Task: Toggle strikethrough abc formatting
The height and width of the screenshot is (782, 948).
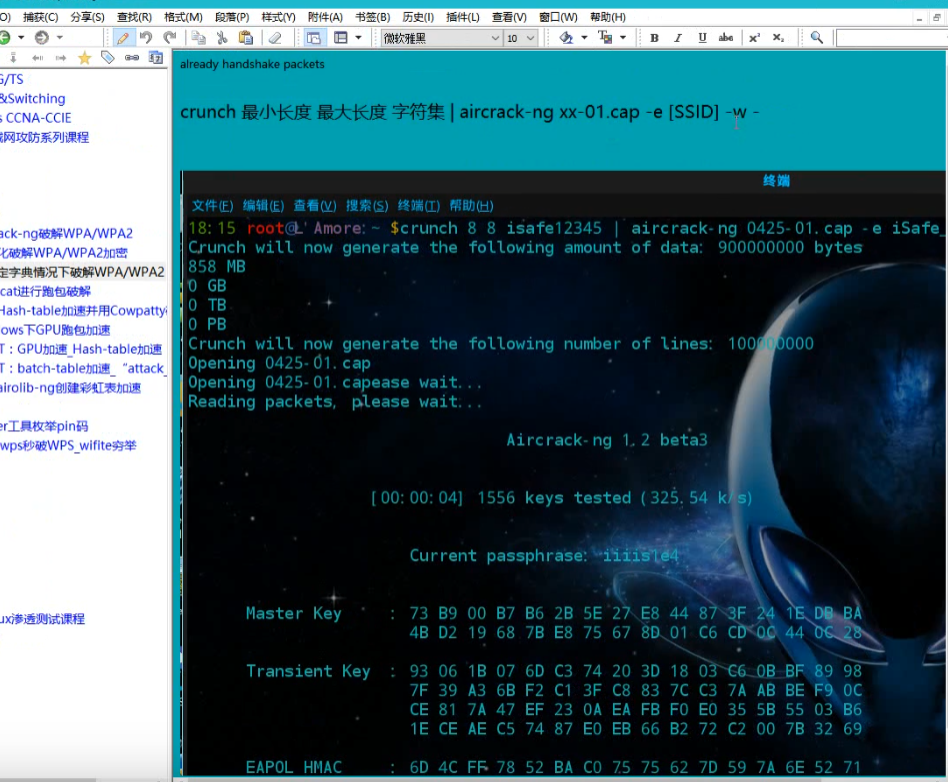Action: 726,37
